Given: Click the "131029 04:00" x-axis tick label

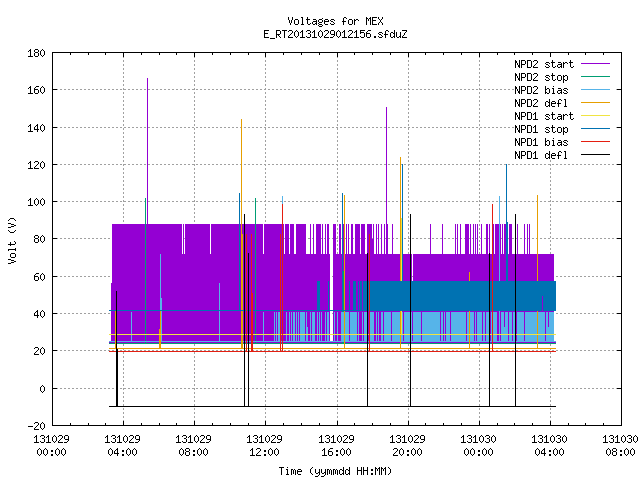Looking at the screenshot, I should point(122,446).
